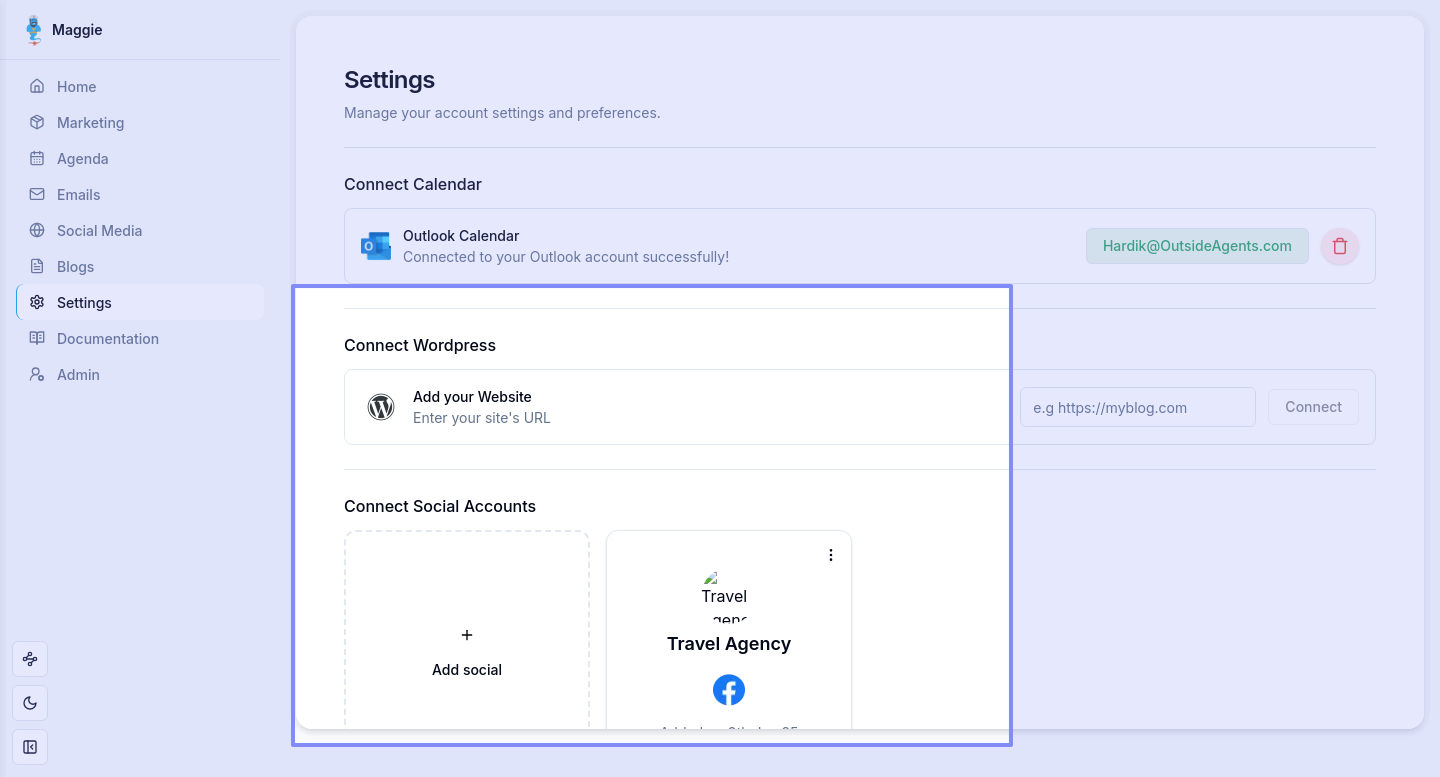The width and height of the screenshot is (1440, 777).
Task: Delete the connected Outlook calendar
Action: pos(1340,246)
